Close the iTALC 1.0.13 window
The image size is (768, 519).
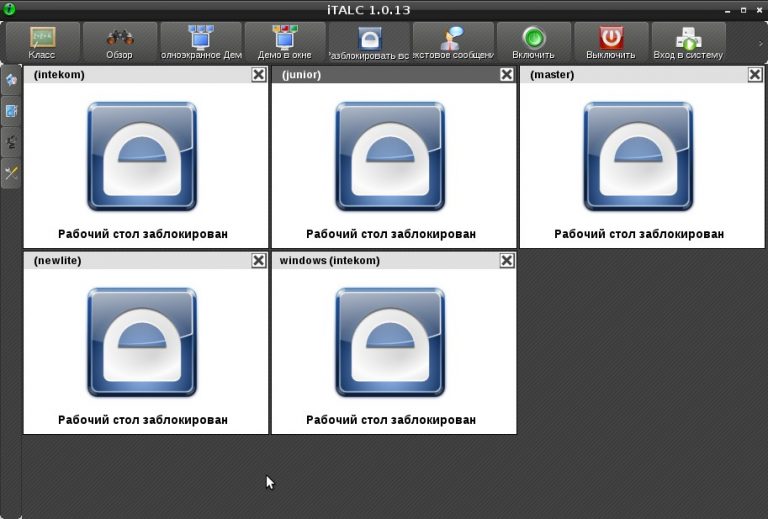(x=759, y=10)
